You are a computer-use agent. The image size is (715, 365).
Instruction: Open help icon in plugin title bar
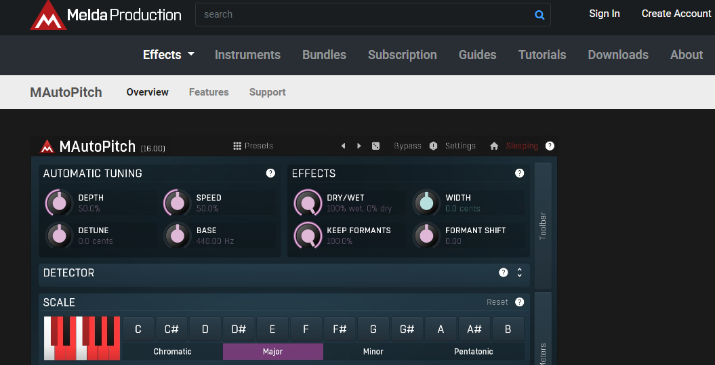point(550,146)
